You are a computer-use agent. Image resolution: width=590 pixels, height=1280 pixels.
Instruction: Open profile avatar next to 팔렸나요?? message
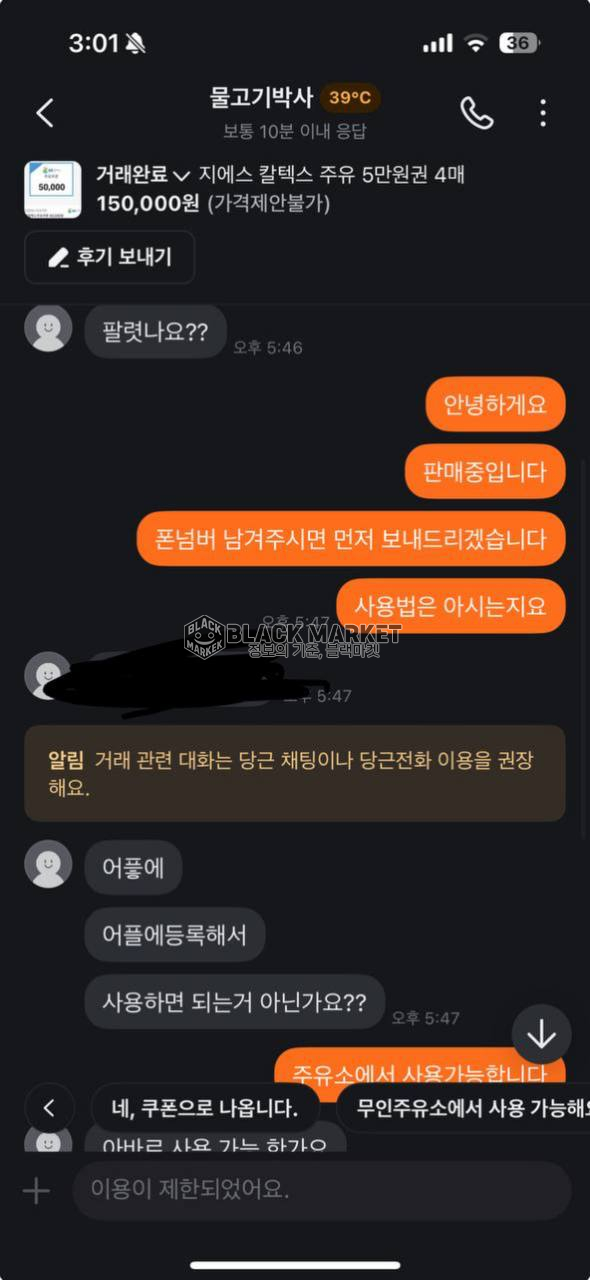click(x=48, y=329)
